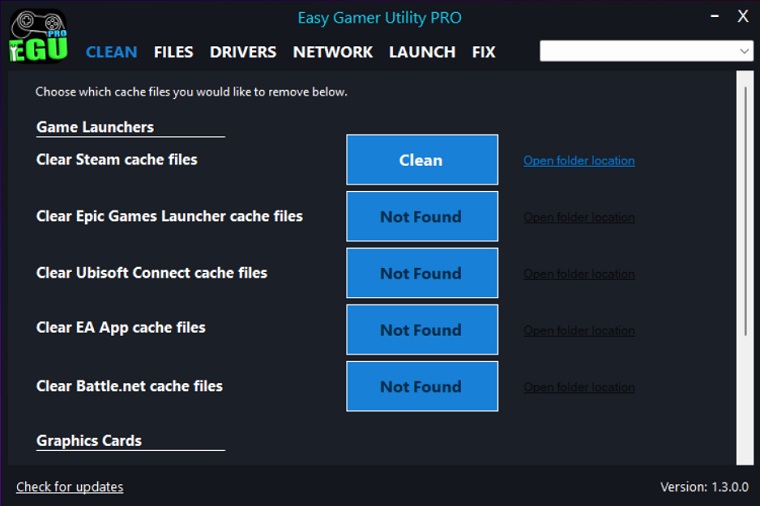Select the Graphics Cards heading
This screenshot has width=760, height=506.
[89, 441]
